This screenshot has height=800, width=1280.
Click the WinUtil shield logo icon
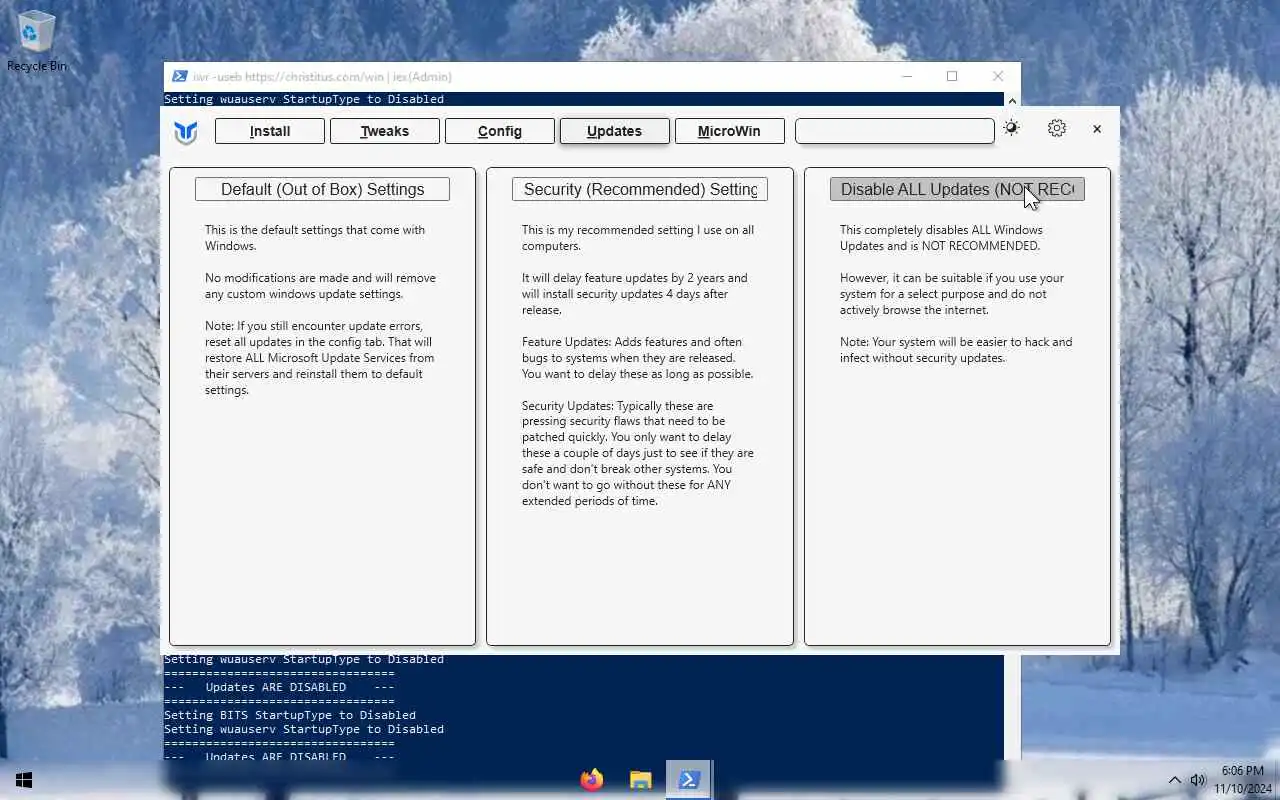(x=186, y=132)
